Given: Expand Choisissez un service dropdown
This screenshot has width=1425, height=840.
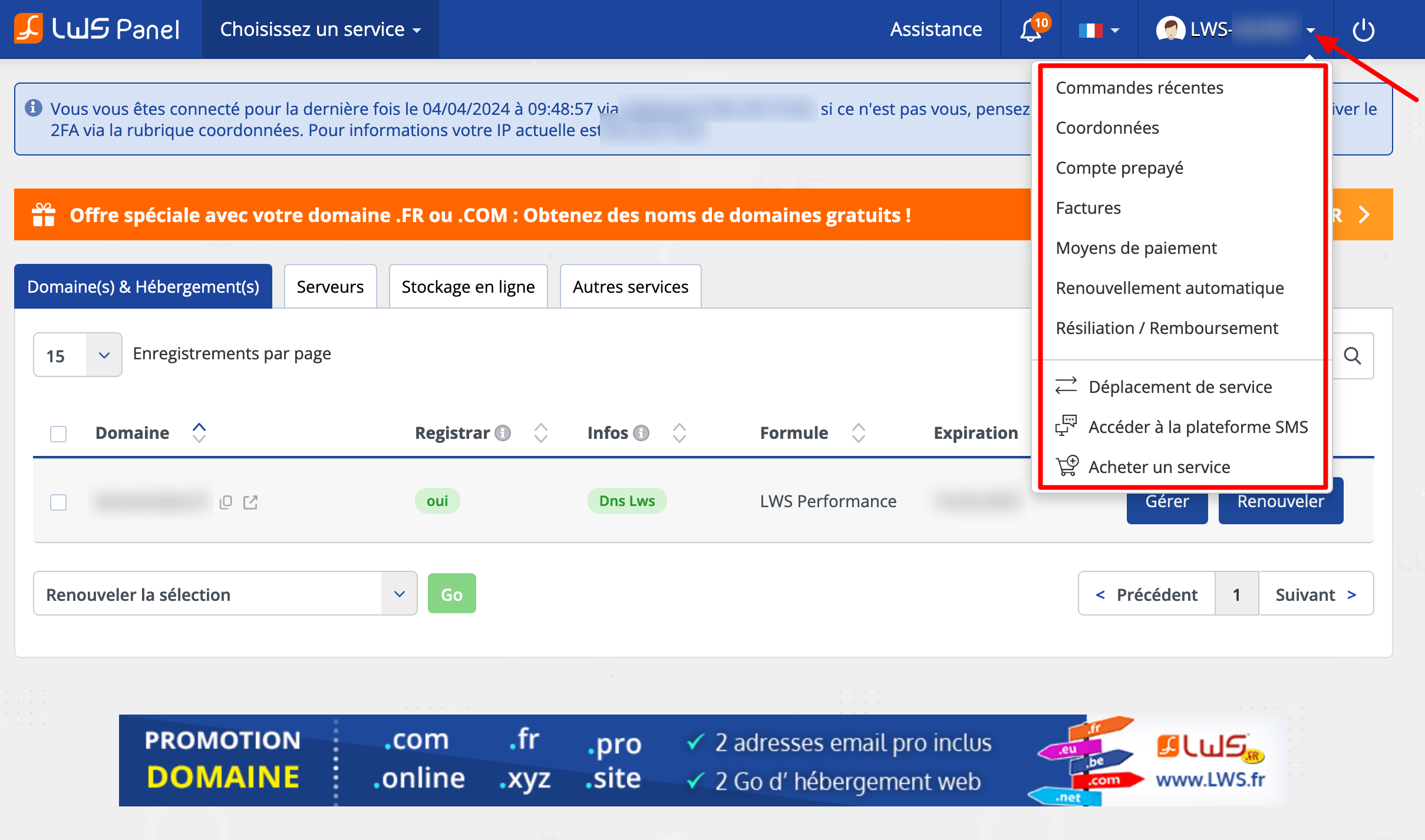Looking at the screenshot, I should [x=321, y=29].
